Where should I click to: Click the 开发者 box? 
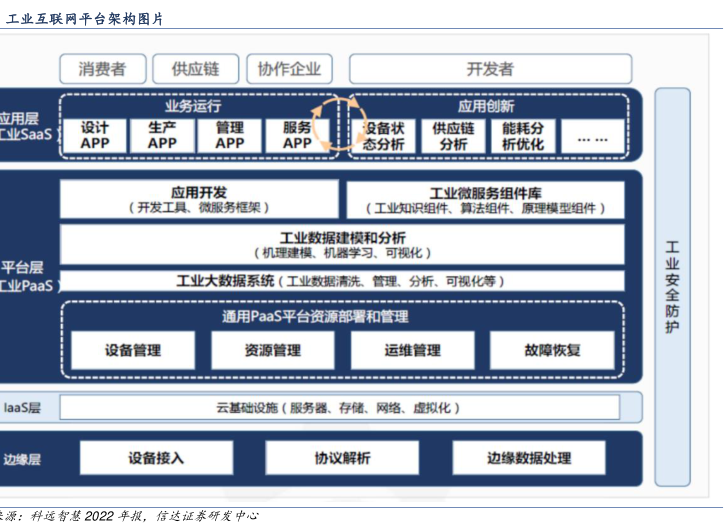[x=490, y=69]
